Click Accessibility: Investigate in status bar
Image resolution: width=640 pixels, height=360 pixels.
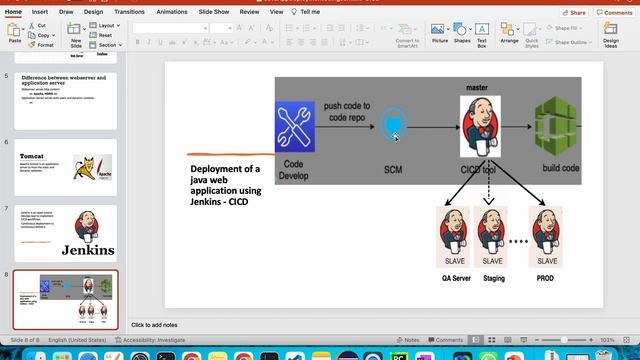[150, 340]
